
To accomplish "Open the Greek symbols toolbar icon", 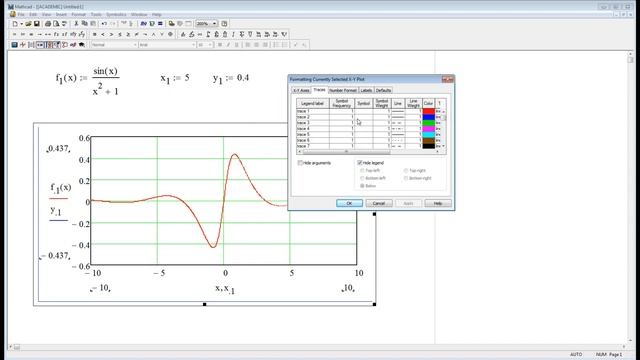I will pos(73,44).
